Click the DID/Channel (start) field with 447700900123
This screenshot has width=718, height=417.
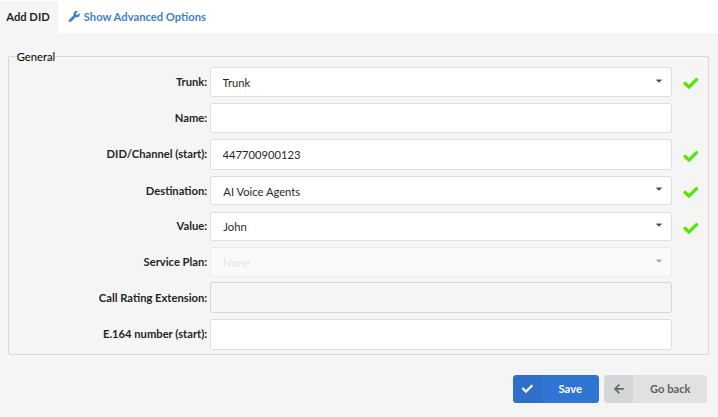tap(441, 155)
